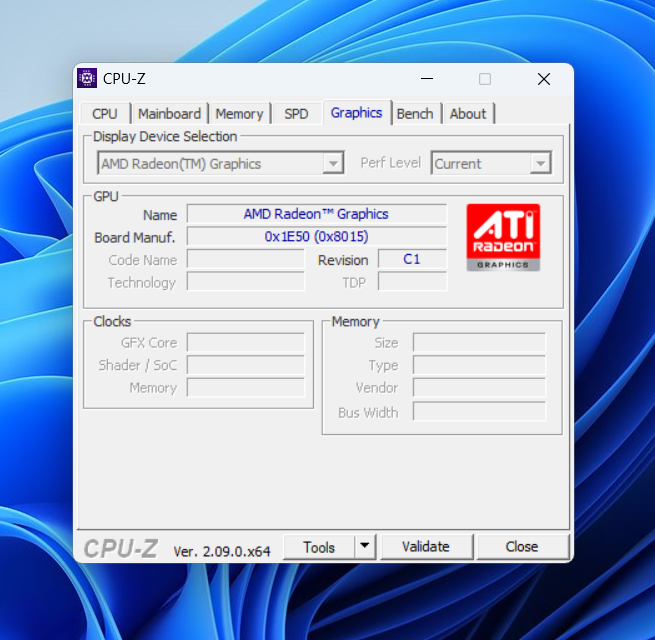Click the Revision value C1
The width and height of the screenshot is (655, 640).
coord(412,259)
